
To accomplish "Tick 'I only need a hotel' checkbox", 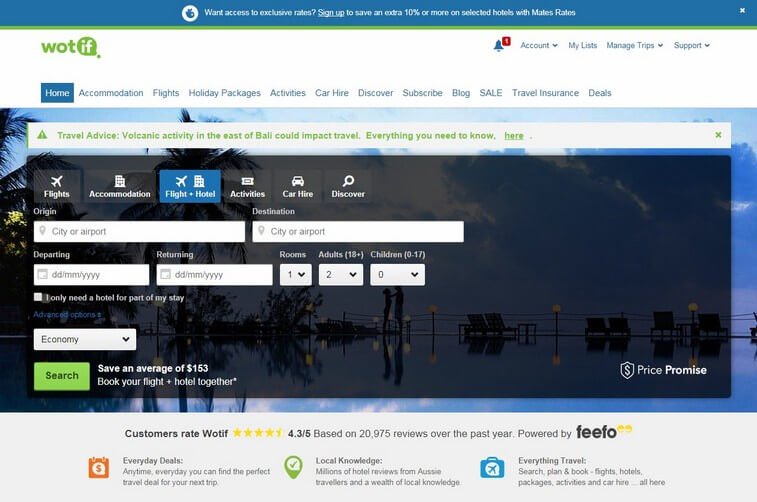I will [x=38, y=297].
